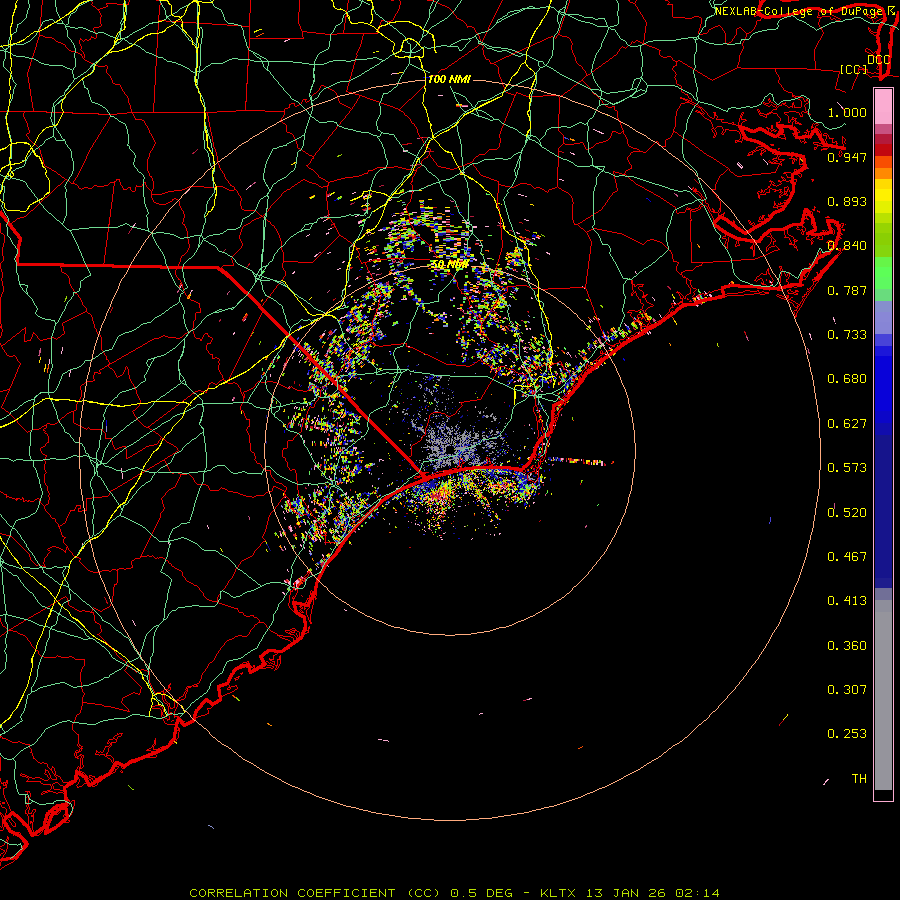
Task: Select the 0.680 scale value
Action: click(847, 379)
